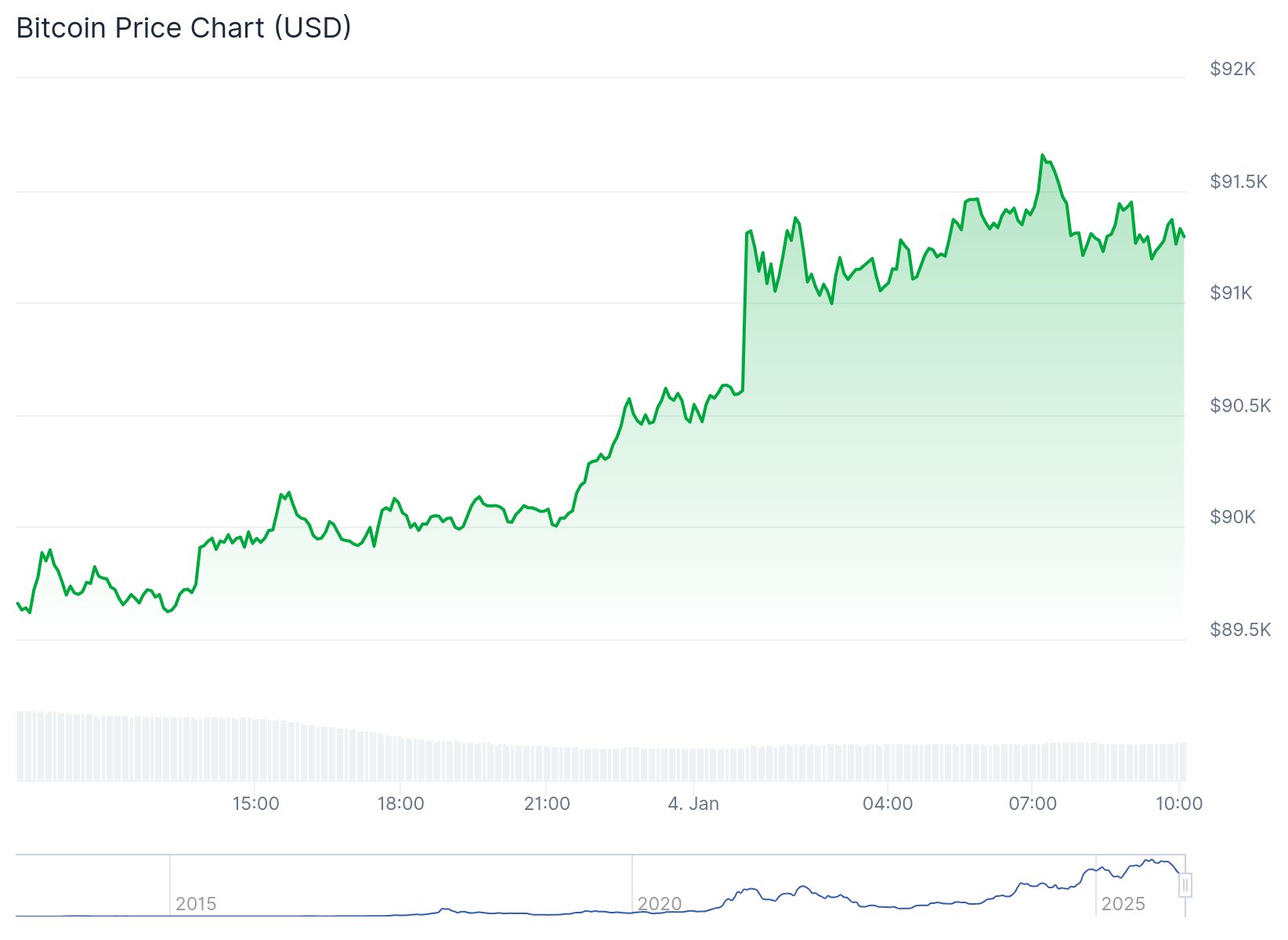Click the $89.5K price axis label
The height and width of the screenshot is (940, 1288).
(1239, 630)
